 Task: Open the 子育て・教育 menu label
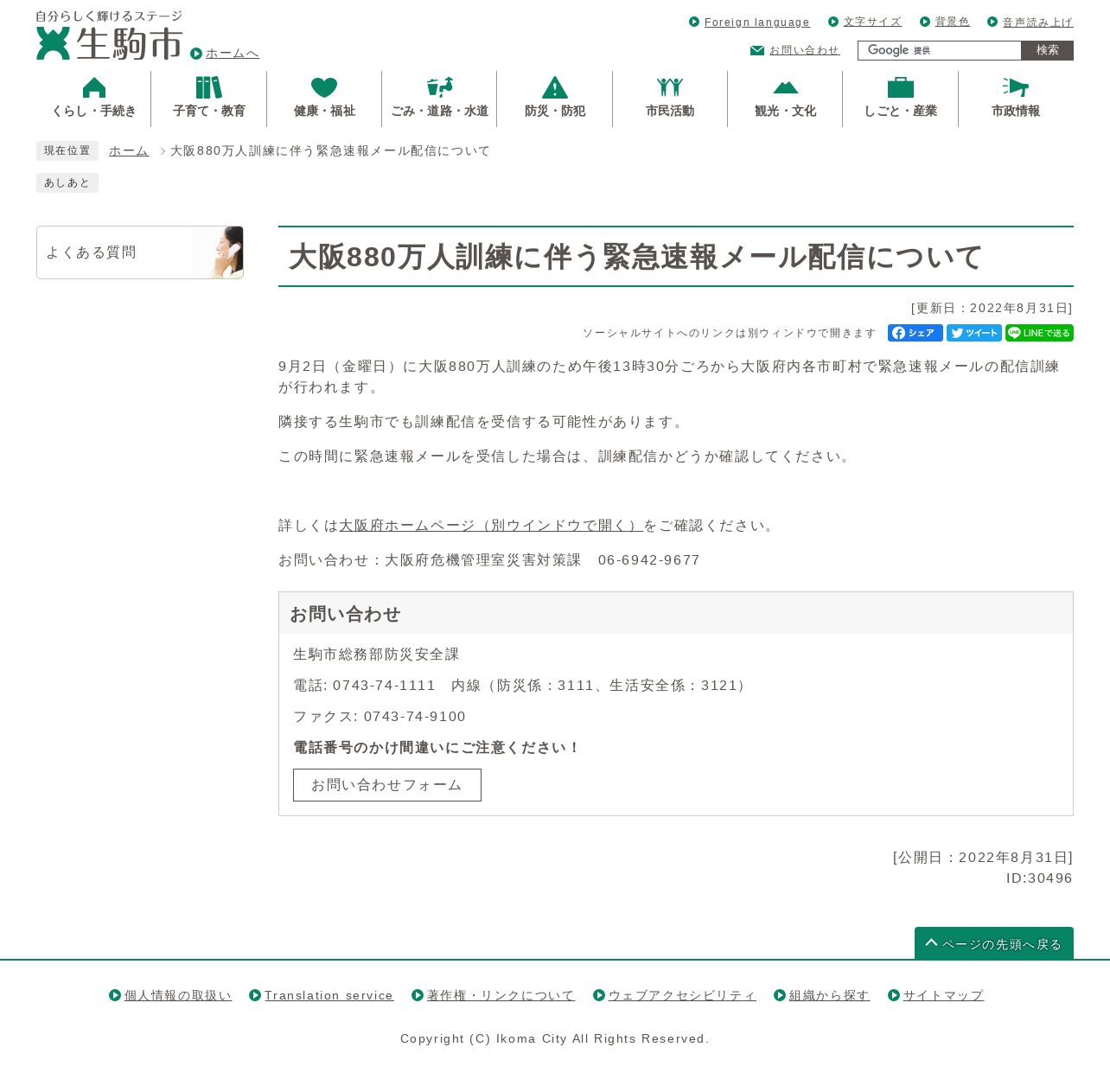[209, 111]
